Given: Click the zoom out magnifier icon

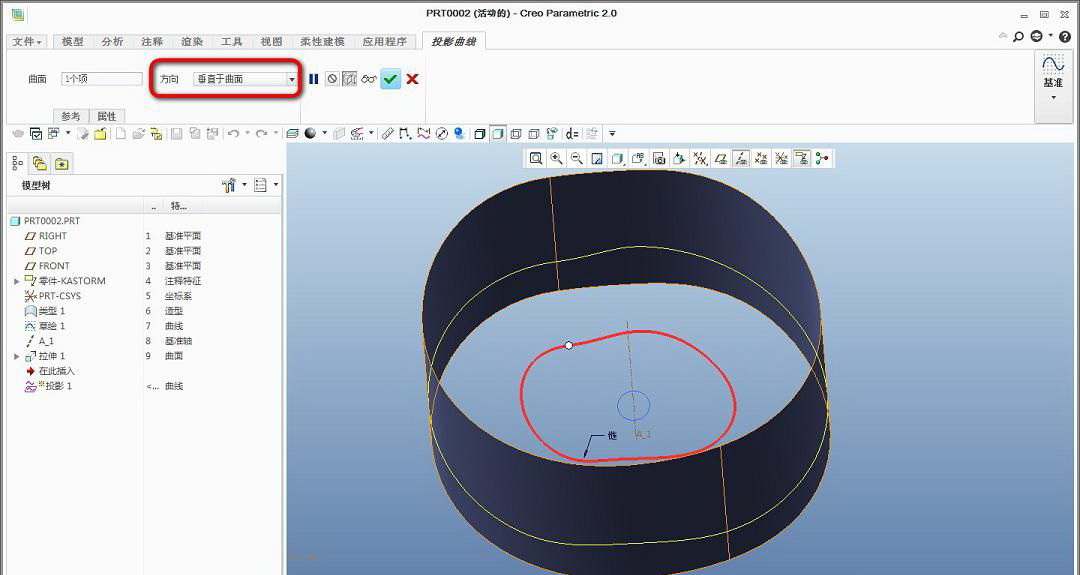Looking at the screenshot, I should coord(577,158).
